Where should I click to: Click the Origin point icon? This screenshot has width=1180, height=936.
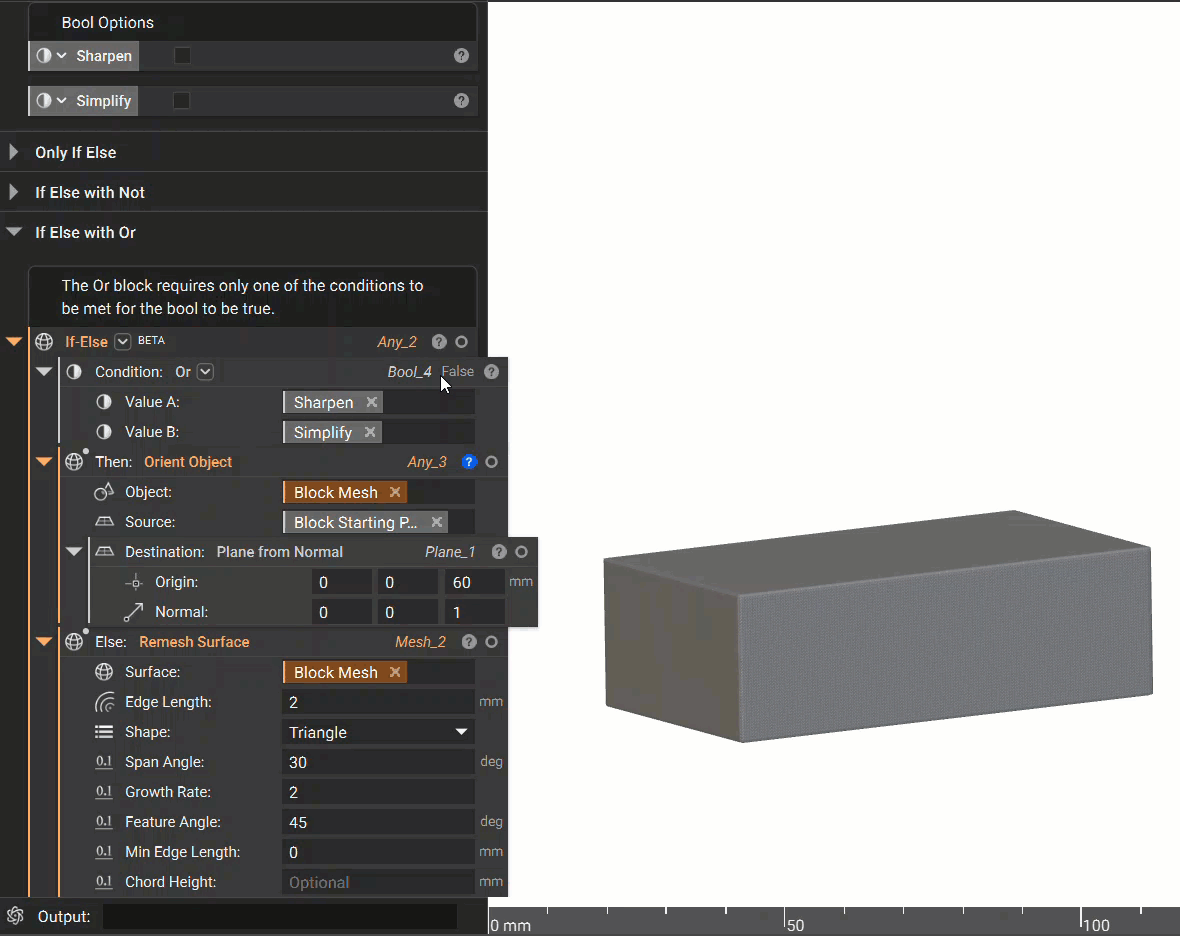point(134,582)
